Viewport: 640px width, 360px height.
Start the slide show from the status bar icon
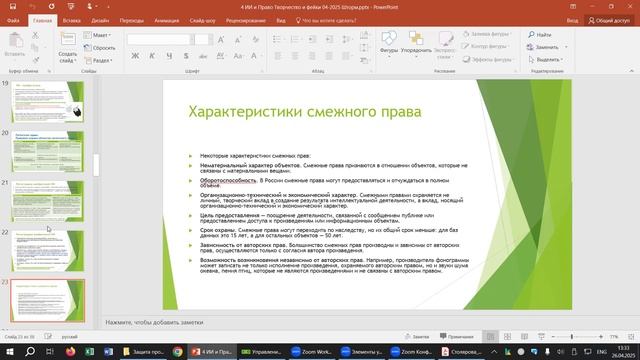pos(541,337)
